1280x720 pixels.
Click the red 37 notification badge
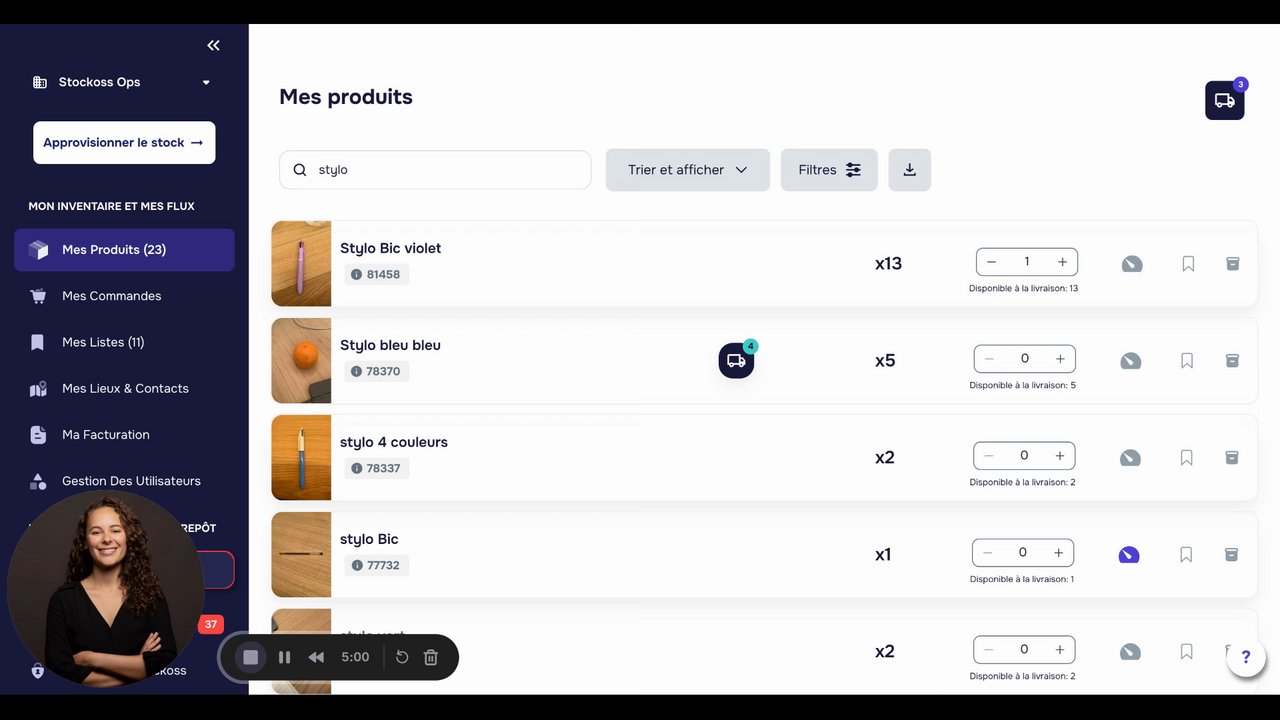pyautogui.click(x=210, y=625)
